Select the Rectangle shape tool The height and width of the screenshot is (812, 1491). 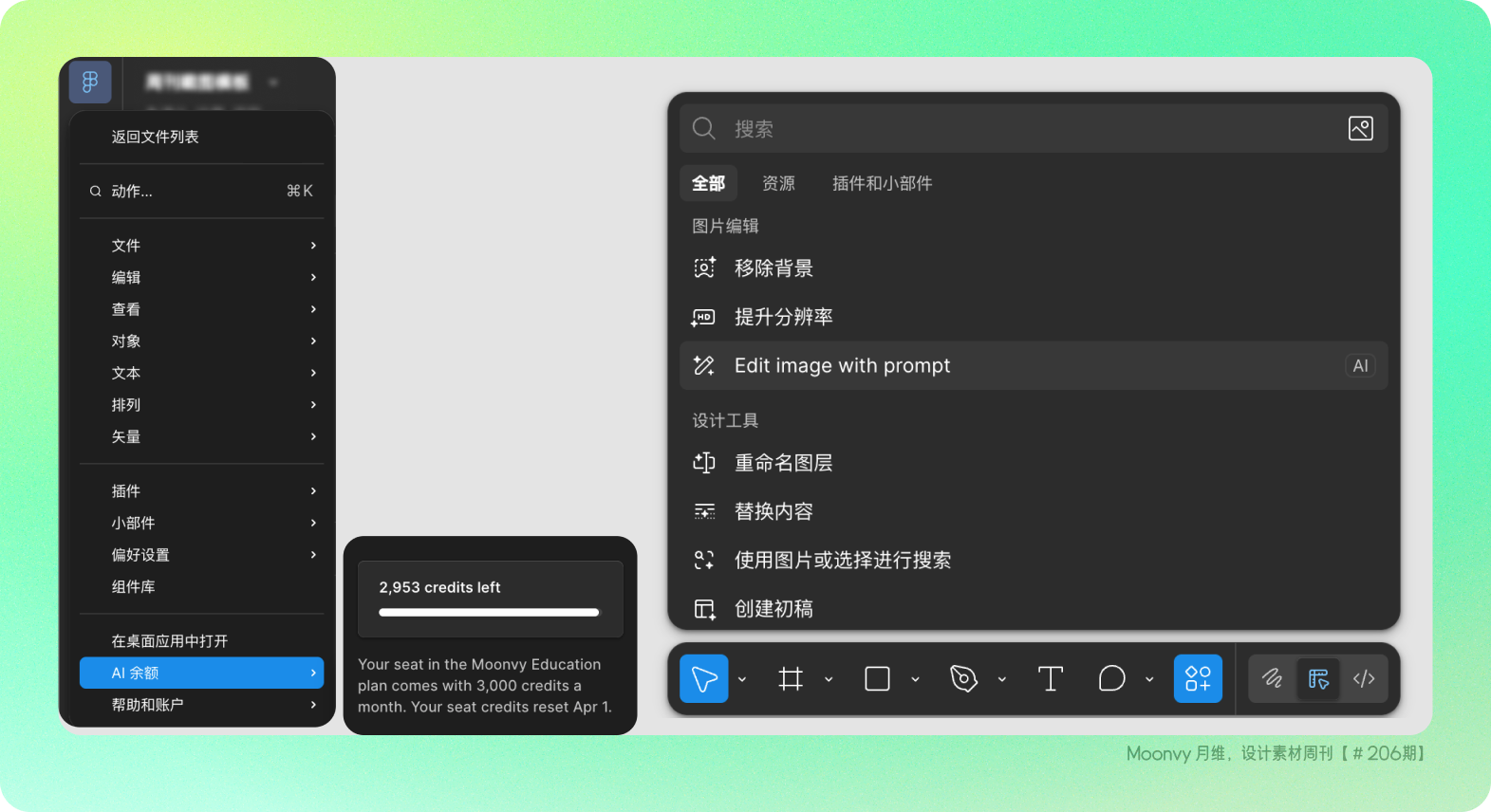click(877, 679)
